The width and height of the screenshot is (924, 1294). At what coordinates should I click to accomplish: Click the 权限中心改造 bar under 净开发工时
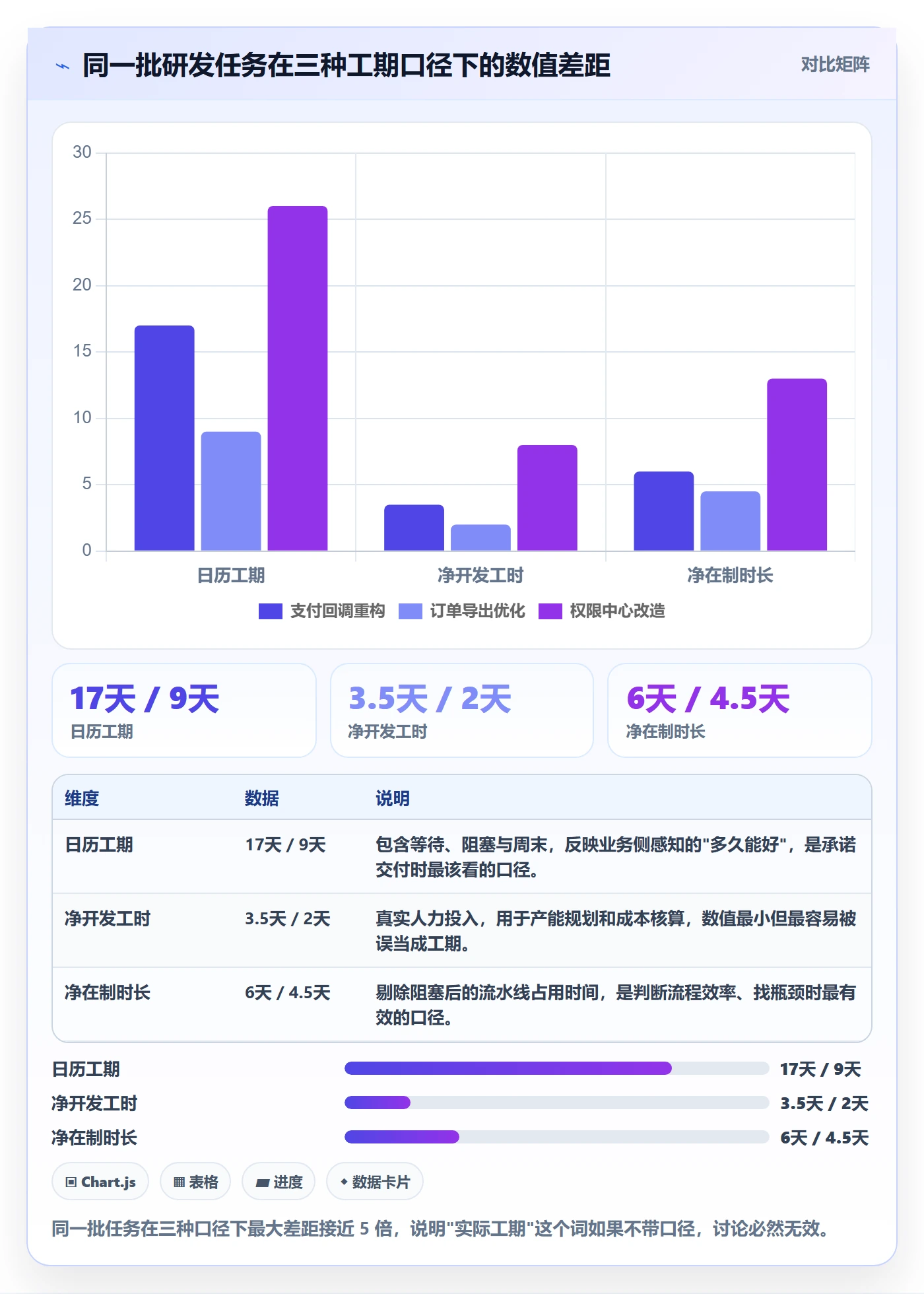pyautogui.click(x=547, y=498)
